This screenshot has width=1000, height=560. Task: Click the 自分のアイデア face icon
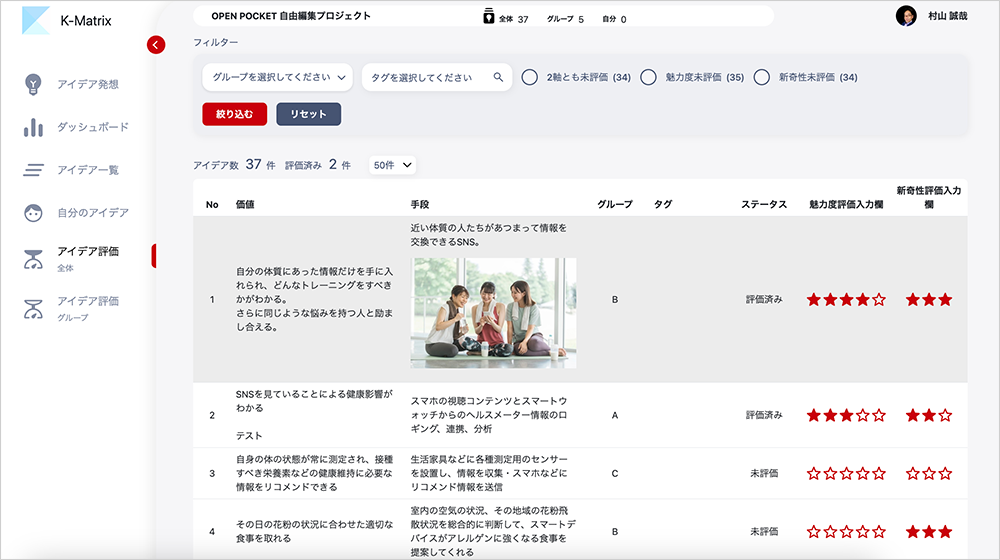pyautogui.click(x=34, y=213)
